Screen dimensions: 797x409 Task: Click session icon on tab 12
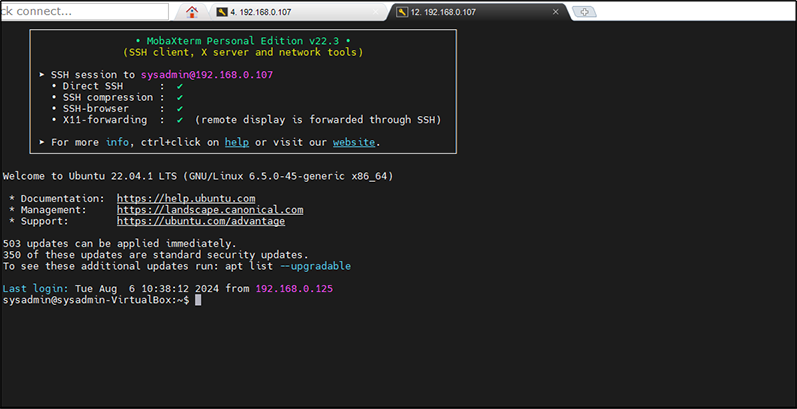pos(401,12)
